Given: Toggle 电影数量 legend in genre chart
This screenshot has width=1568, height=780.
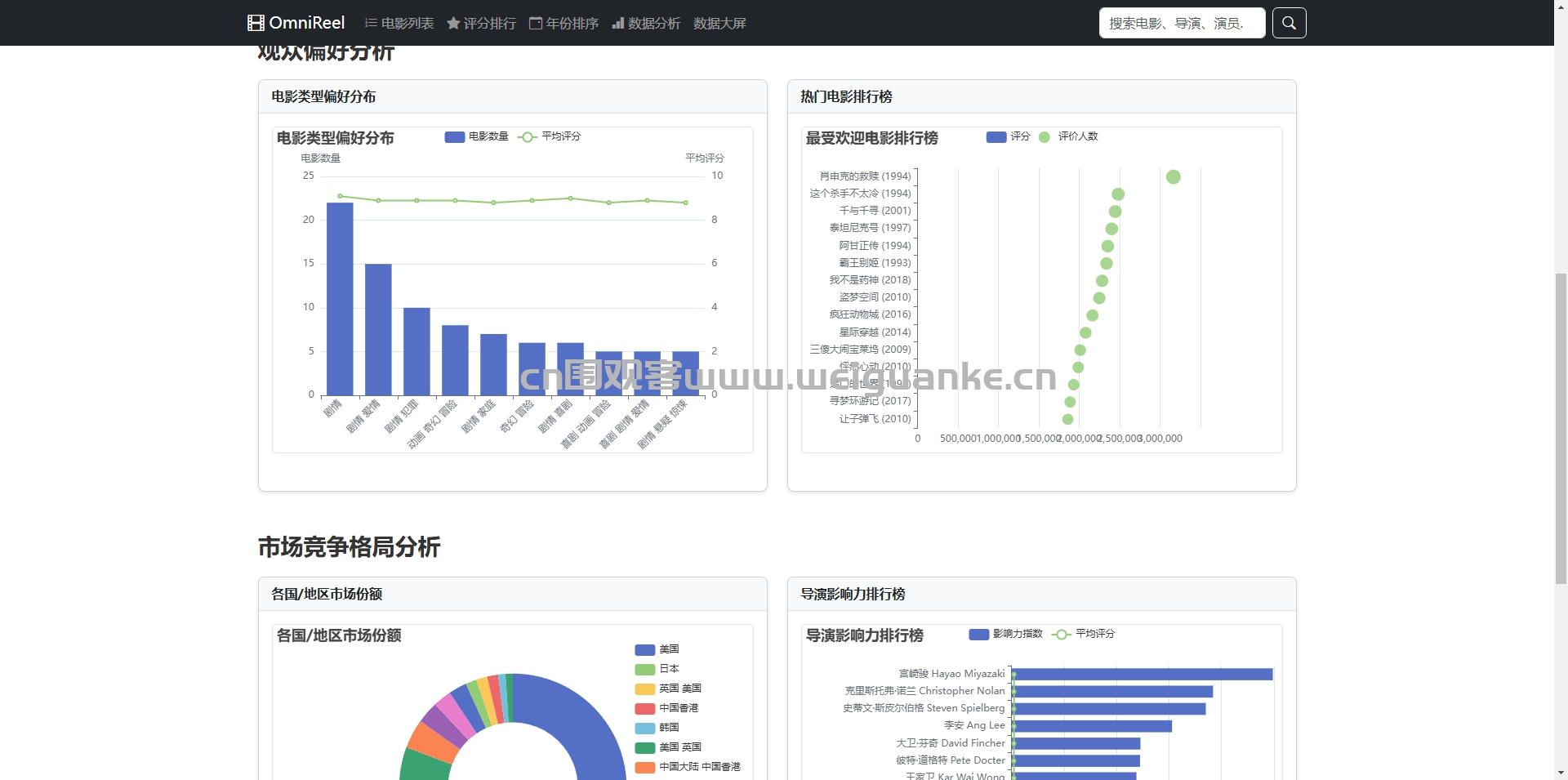Looking at the screenshot, I should pyautogui.click(x=476, y=136).
